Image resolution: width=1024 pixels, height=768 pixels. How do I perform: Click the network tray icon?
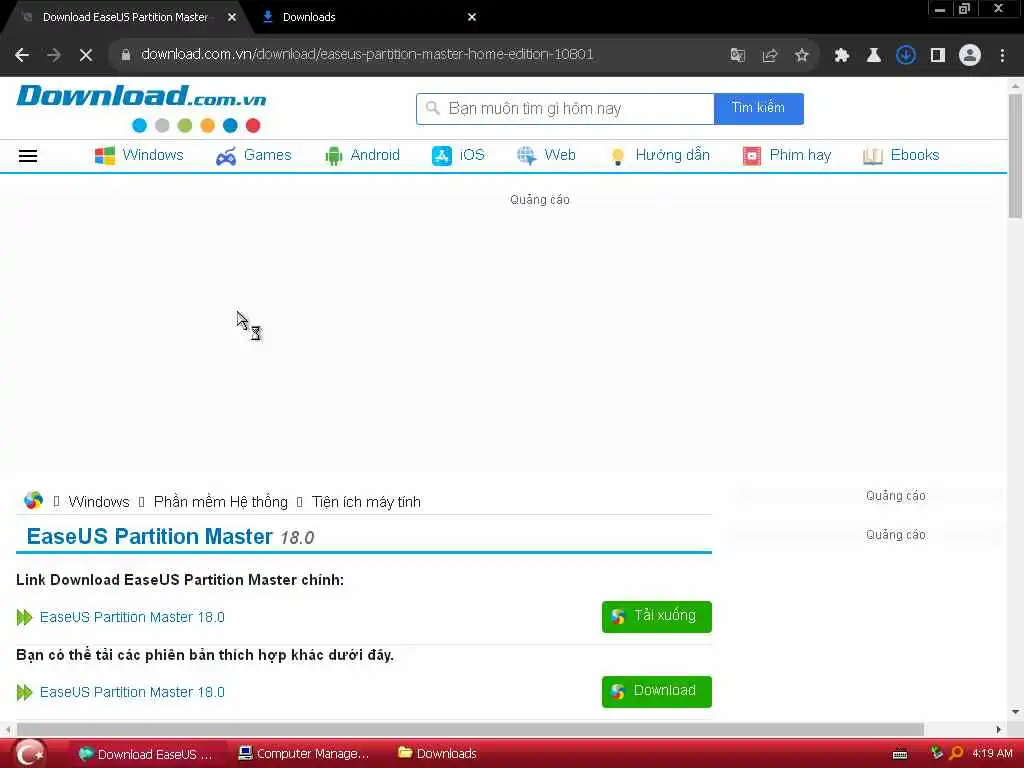pyautogui.click(x=936, y=753)
